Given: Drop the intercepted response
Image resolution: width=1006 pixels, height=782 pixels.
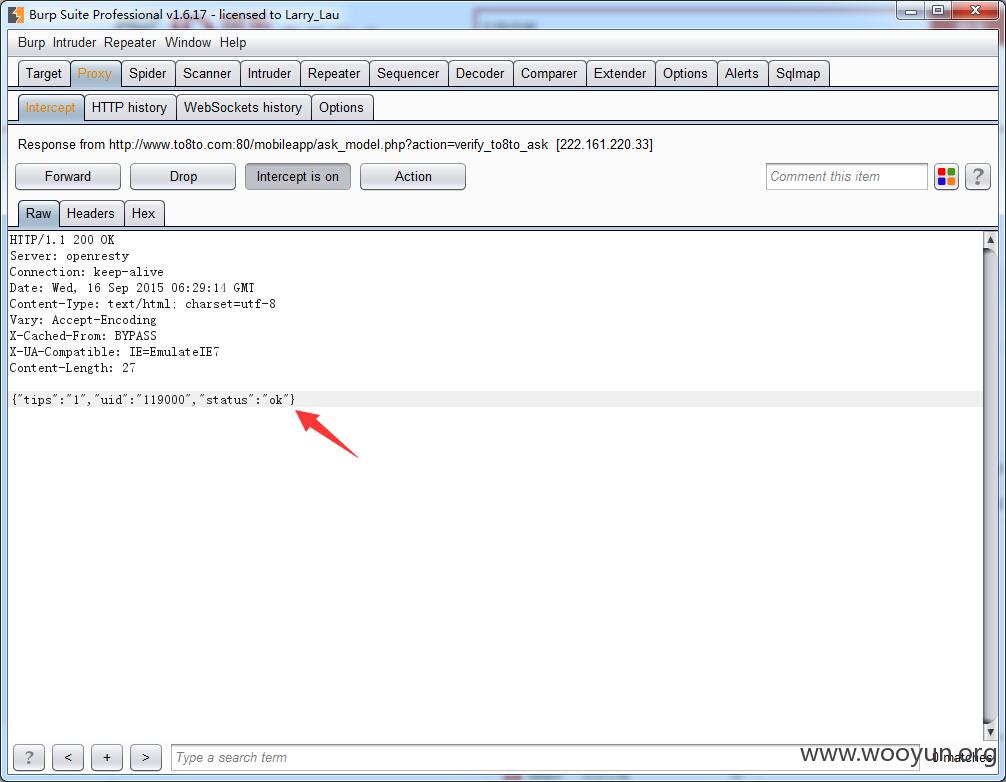Looking at the screenshot, I should pos(183,176).
